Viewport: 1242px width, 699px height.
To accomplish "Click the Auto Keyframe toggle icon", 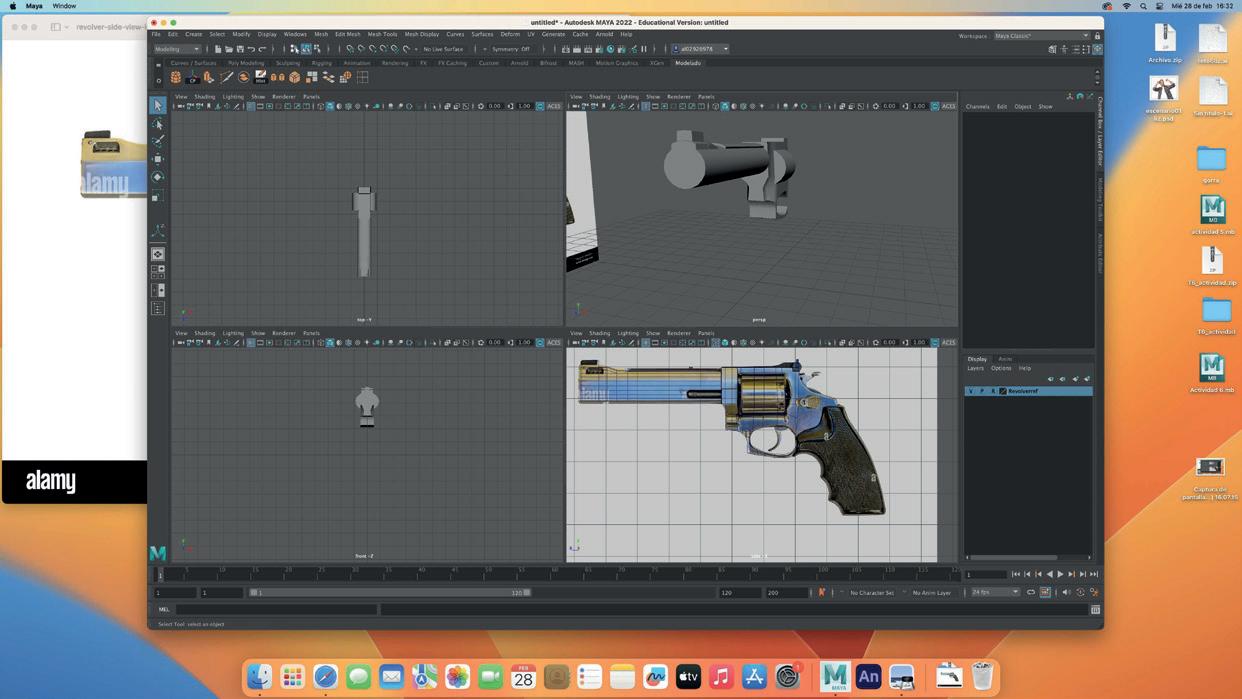I will [x=822, y=592].
